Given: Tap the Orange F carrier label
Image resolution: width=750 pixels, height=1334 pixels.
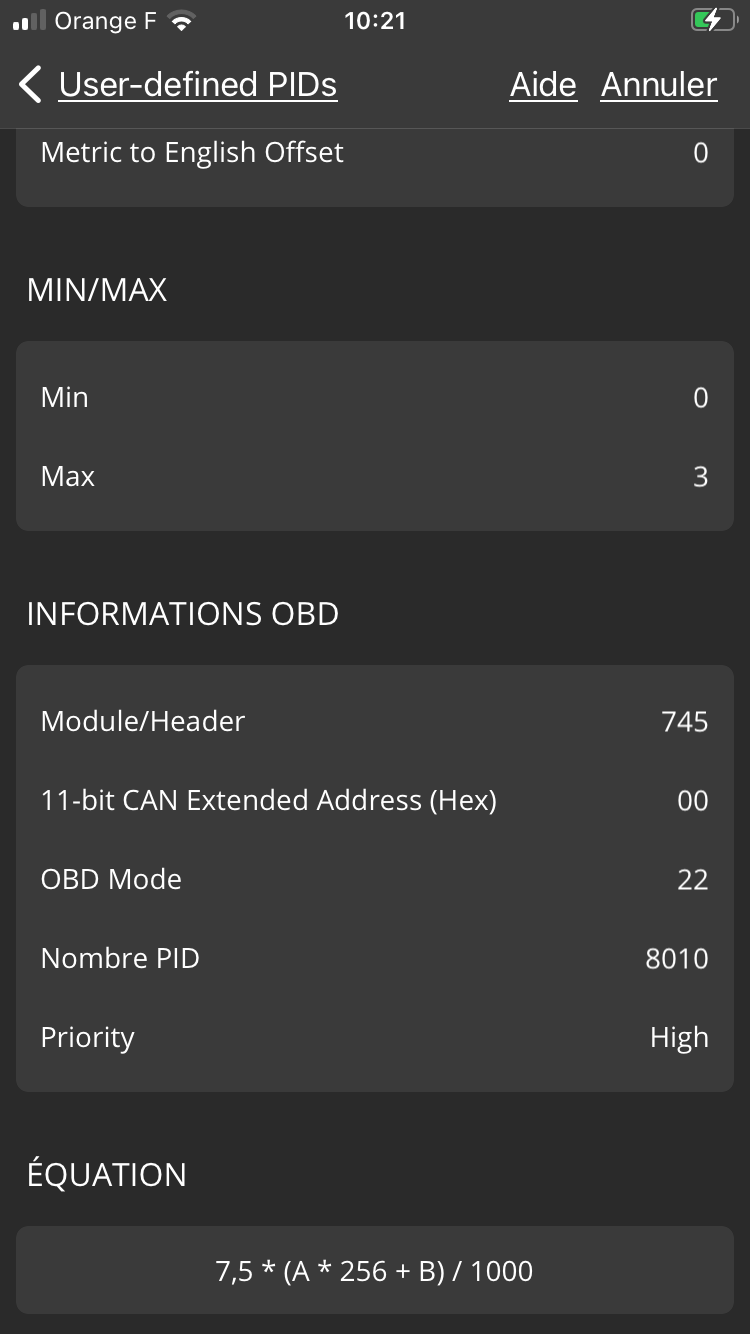Looking at the screenshot, I should pyautogui.click(x=106, y=21).
